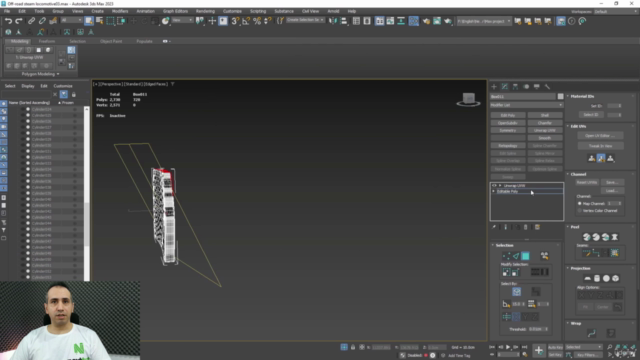Choose the Rectangular Selection Region icon
The image size is (640, 360).
pyautogui.click(x=110, y=21)
